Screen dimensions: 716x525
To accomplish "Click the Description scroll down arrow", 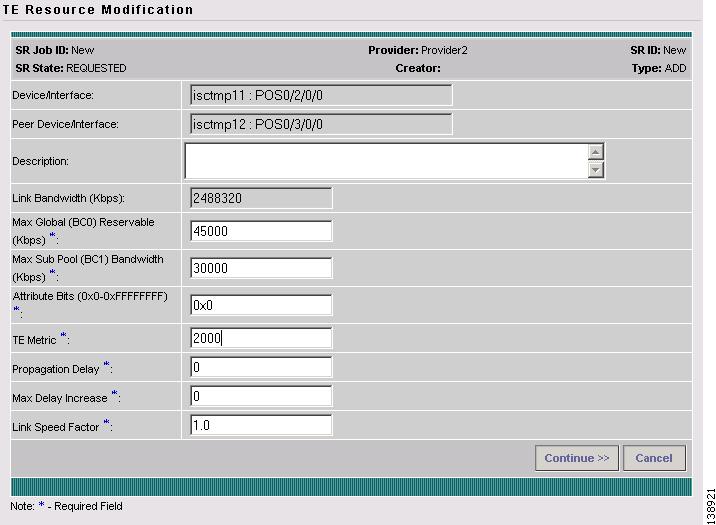I will click(x=595, y=170).
